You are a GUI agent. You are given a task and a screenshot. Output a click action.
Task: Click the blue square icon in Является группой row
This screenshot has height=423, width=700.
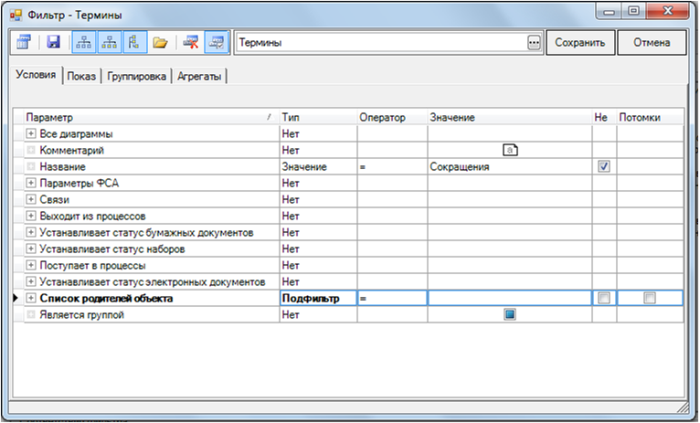[509, 314]
